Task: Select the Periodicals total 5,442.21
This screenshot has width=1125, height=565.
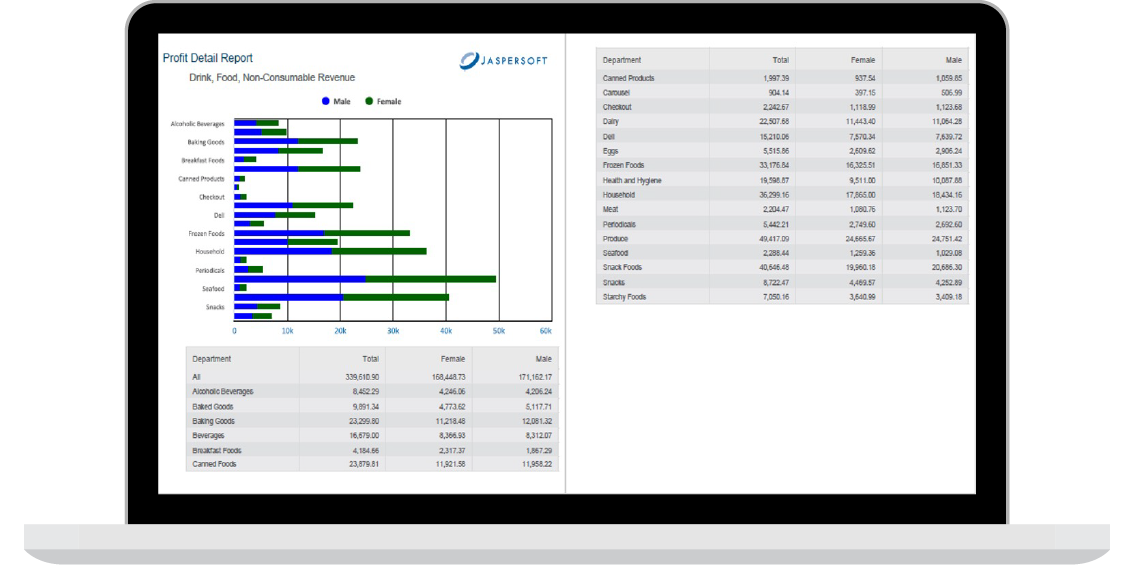Action: pos(776,225)
